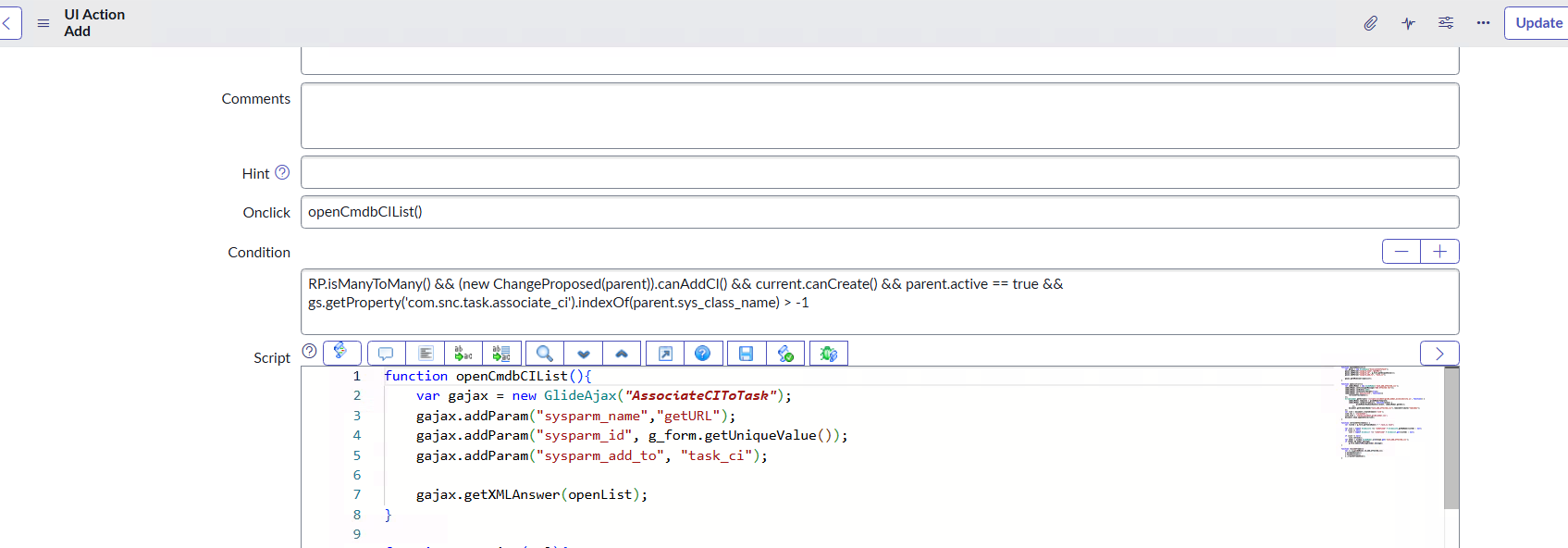This screenshot has height=548, width=1568.
Task: Open the form context hamburger menu
Action: (x=43, y=23)
